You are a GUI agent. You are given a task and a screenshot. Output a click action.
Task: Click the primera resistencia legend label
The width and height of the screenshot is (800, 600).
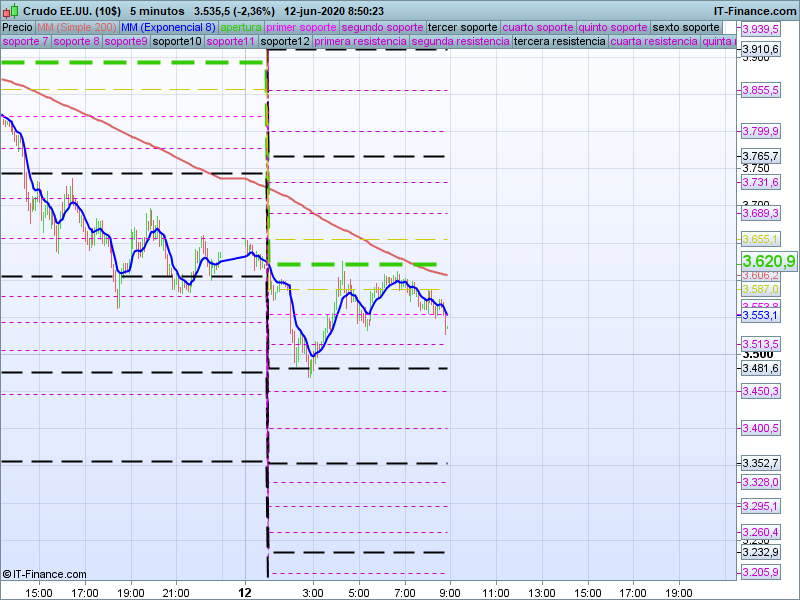pos(360,42)
